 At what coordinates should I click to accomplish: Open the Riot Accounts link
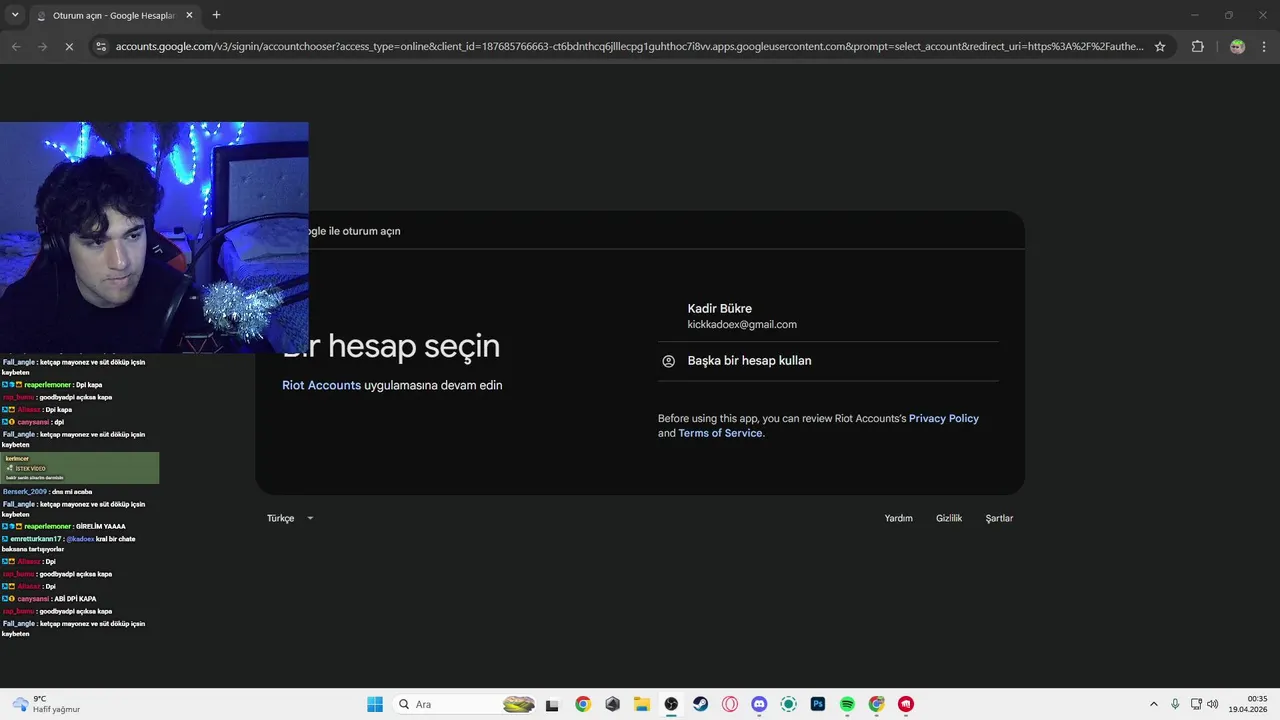tap(321, 385)
